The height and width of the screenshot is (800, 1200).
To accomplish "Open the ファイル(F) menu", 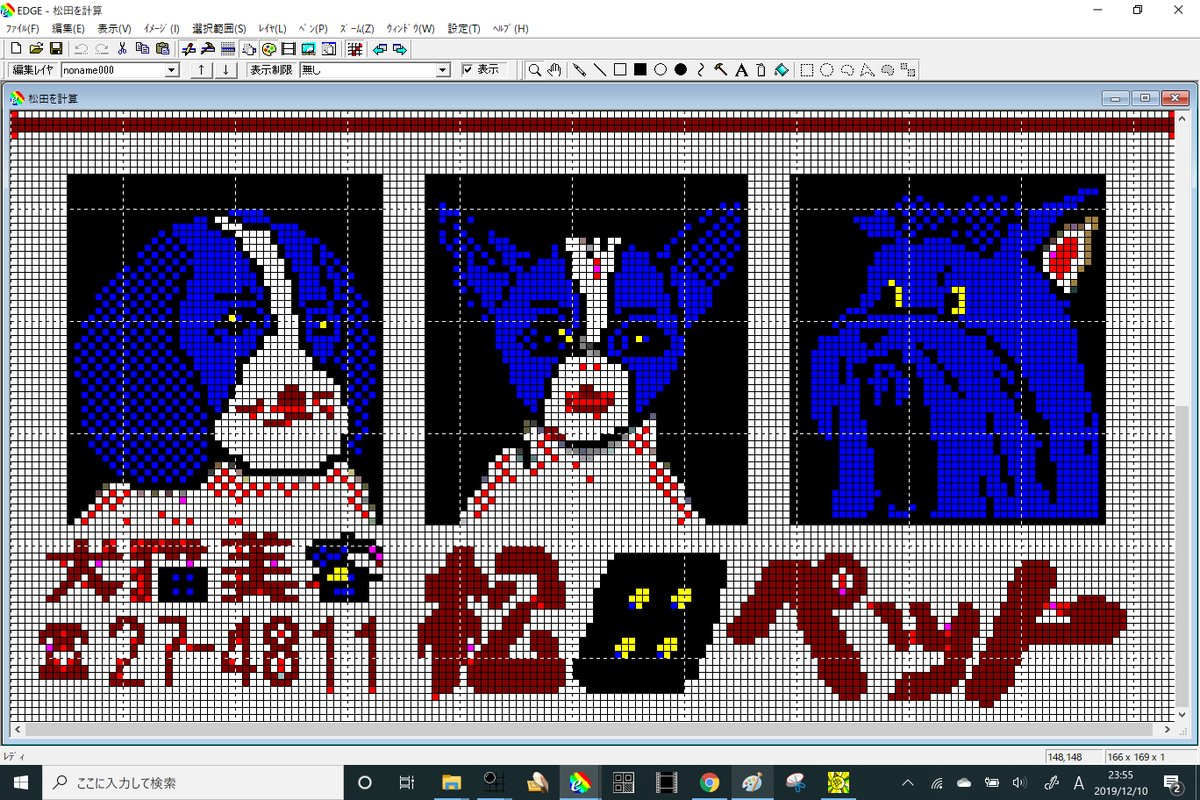I will point(22,28).
